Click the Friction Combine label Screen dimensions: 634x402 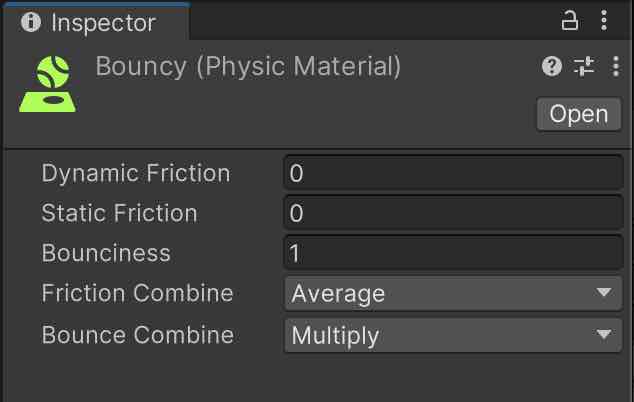click(x=137, y=294)
